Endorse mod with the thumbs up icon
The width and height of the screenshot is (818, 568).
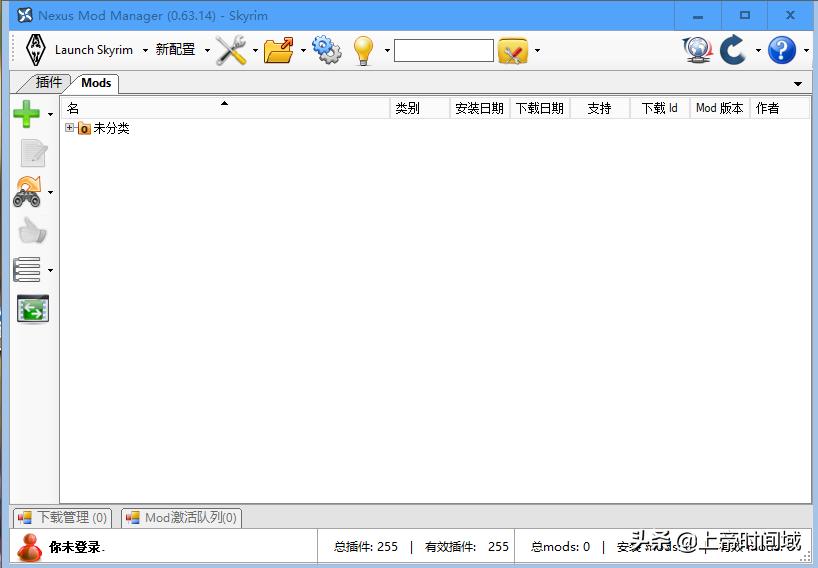click(x=32, y=231)
